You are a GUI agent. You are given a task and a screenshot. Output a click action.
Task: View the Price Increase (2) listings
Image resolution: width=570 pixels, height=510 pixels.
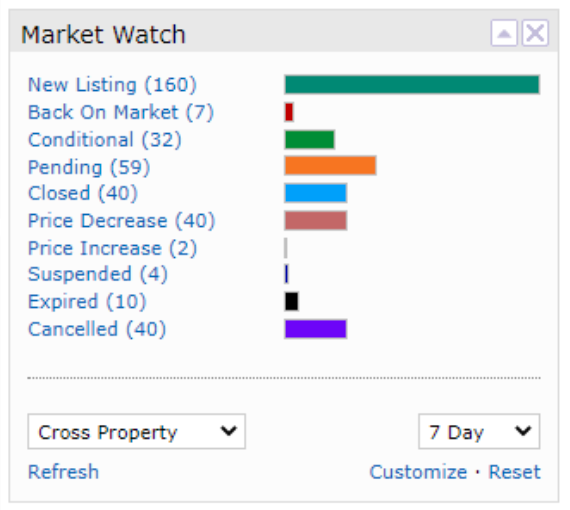point(112,248)
